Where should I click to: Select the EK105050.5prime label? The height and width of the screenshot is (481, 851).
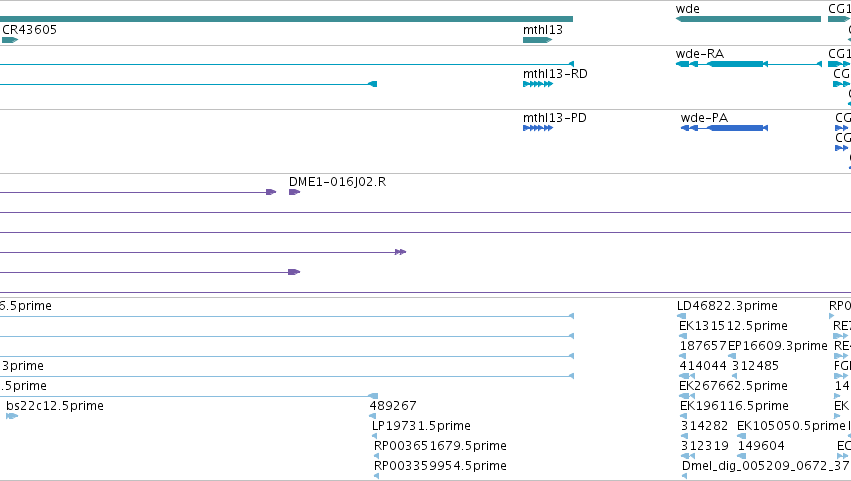click(791, 426)
